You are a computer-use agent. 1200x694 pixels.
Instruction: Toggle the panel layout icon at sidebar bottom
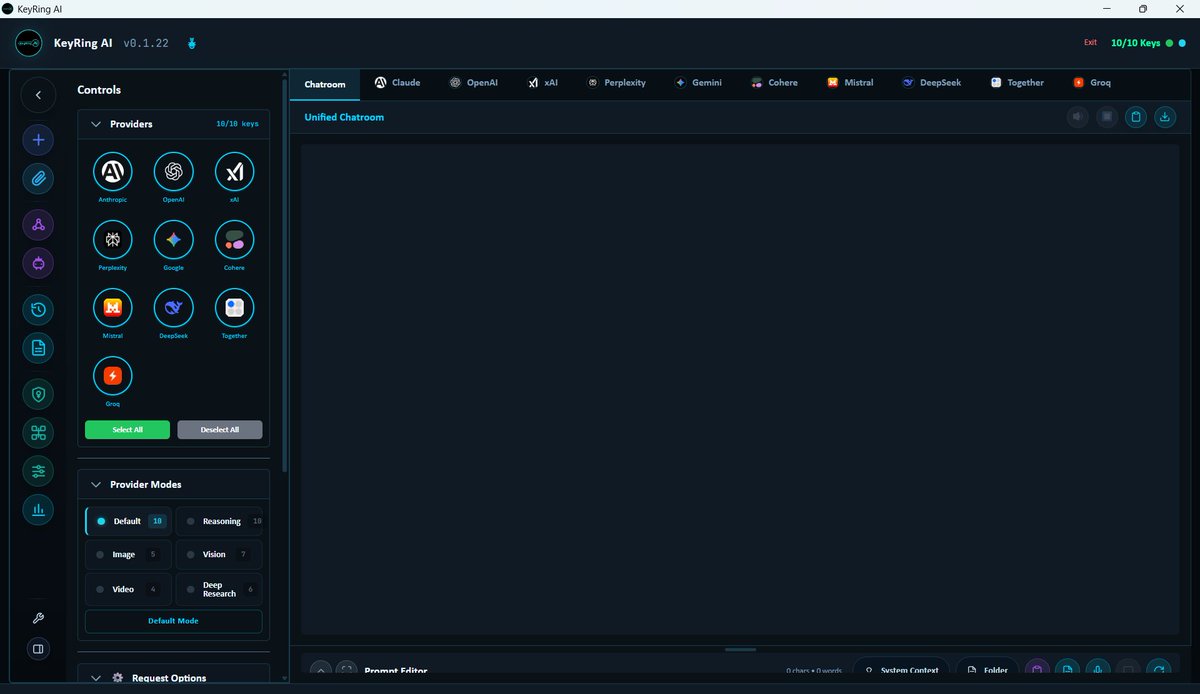tap(38, 649)
